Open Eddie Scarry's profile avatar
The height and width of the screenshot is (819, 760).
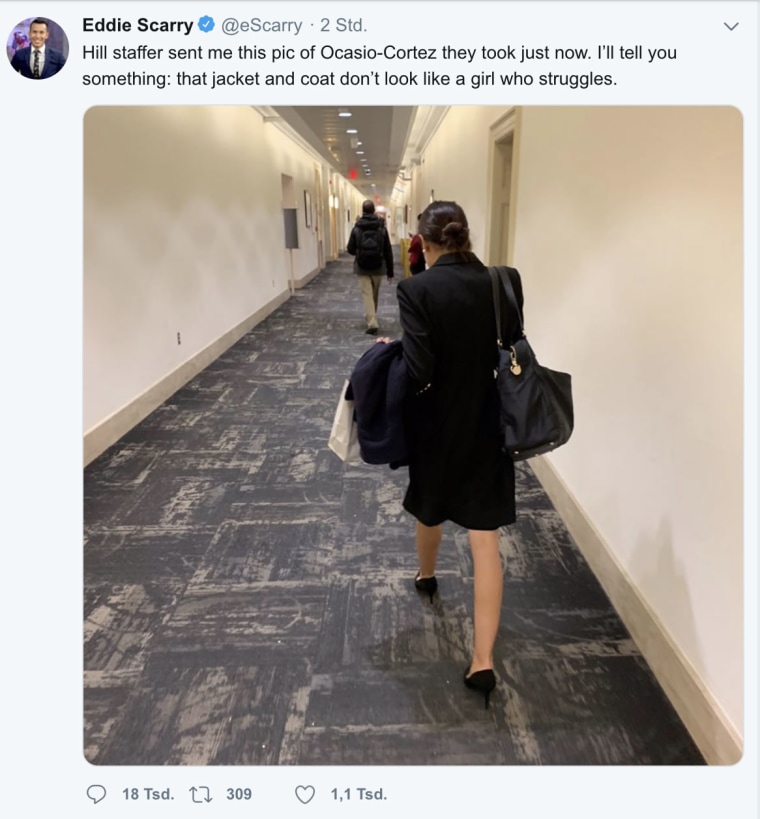tap(38, 48)
